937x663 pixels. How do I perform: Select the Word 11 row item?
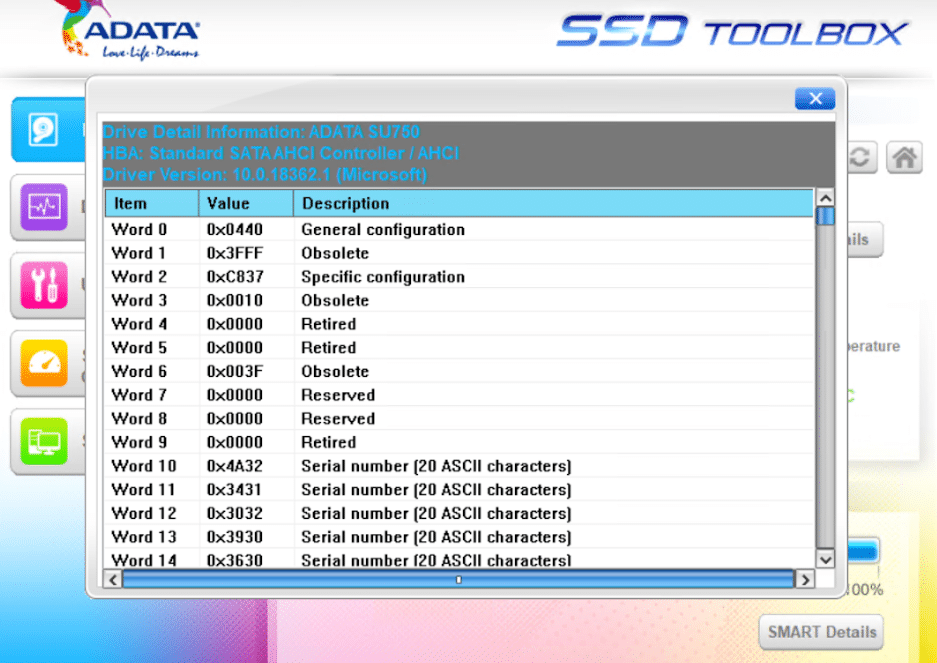143,490
